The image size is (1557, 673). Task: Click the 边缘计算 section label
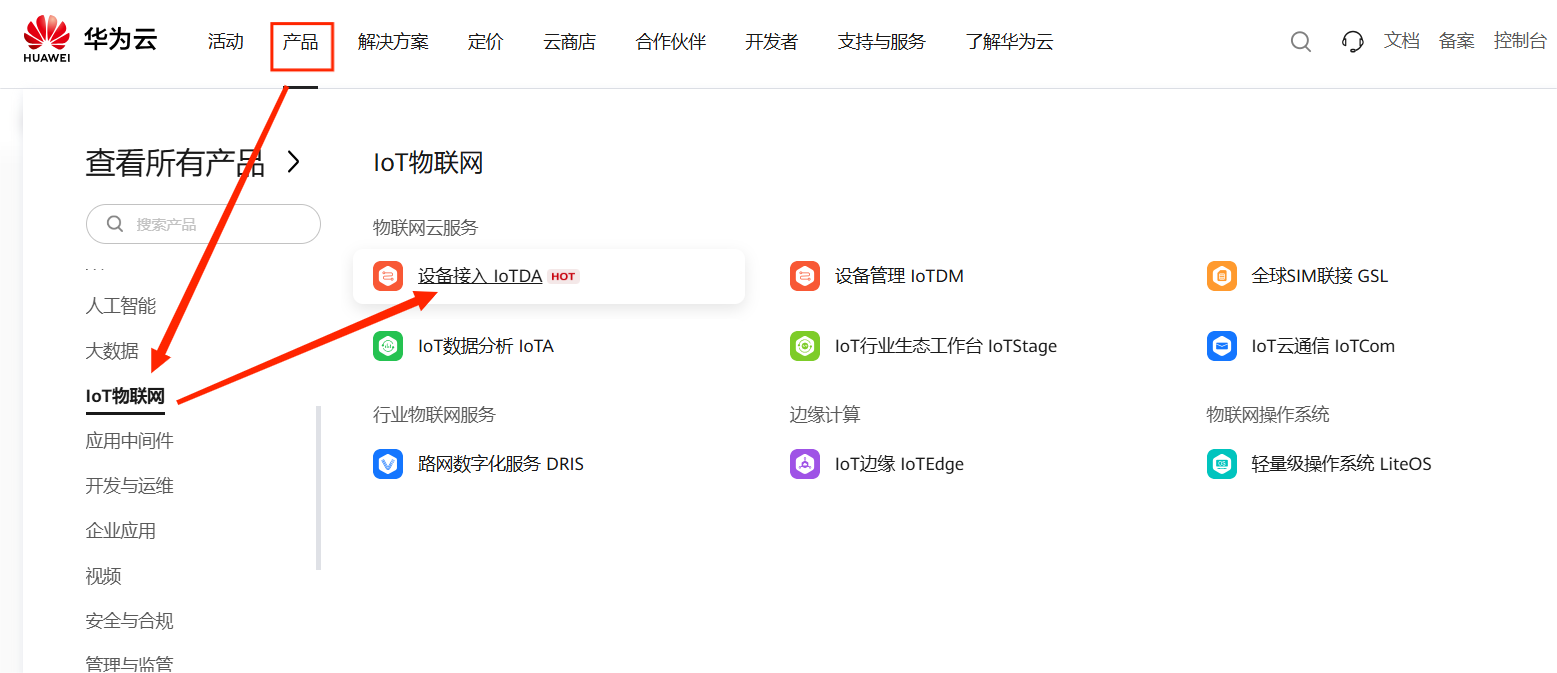pyautogui.click(x=825, y=414)
